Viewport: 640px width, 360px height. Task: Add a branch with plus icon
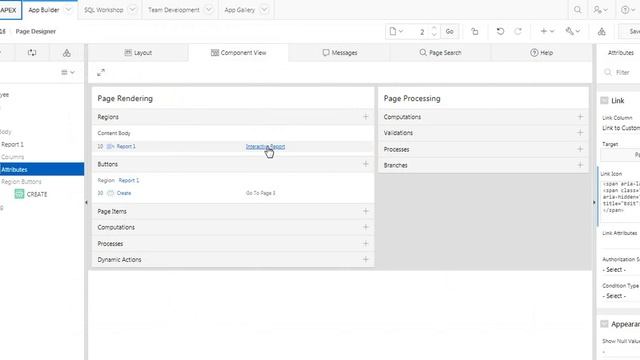[580, 165]
